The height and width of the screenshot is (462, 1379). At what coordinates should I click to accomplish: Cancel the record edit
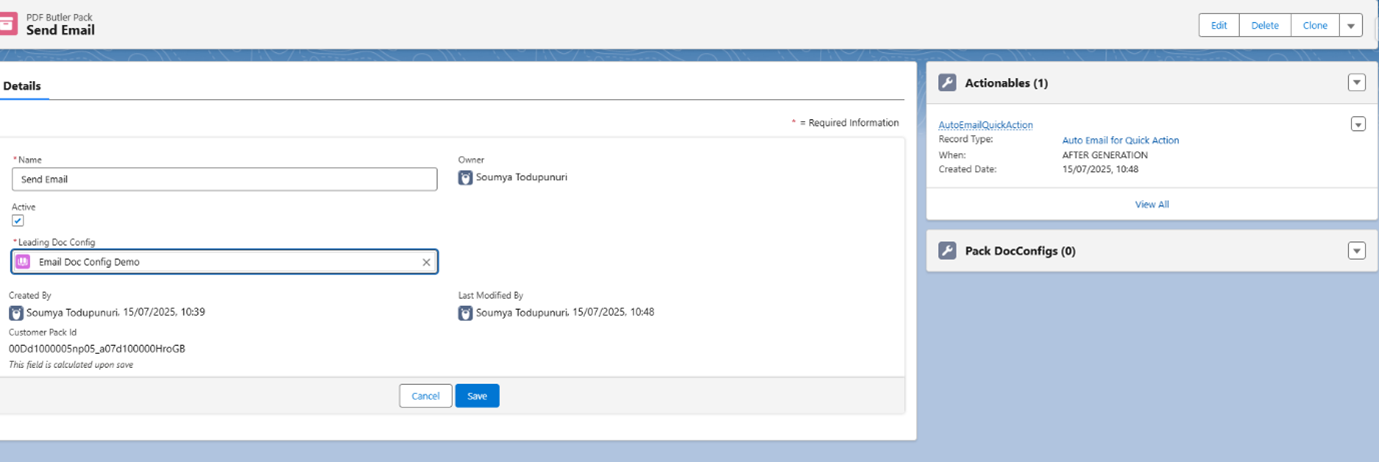tap(426, 396)
